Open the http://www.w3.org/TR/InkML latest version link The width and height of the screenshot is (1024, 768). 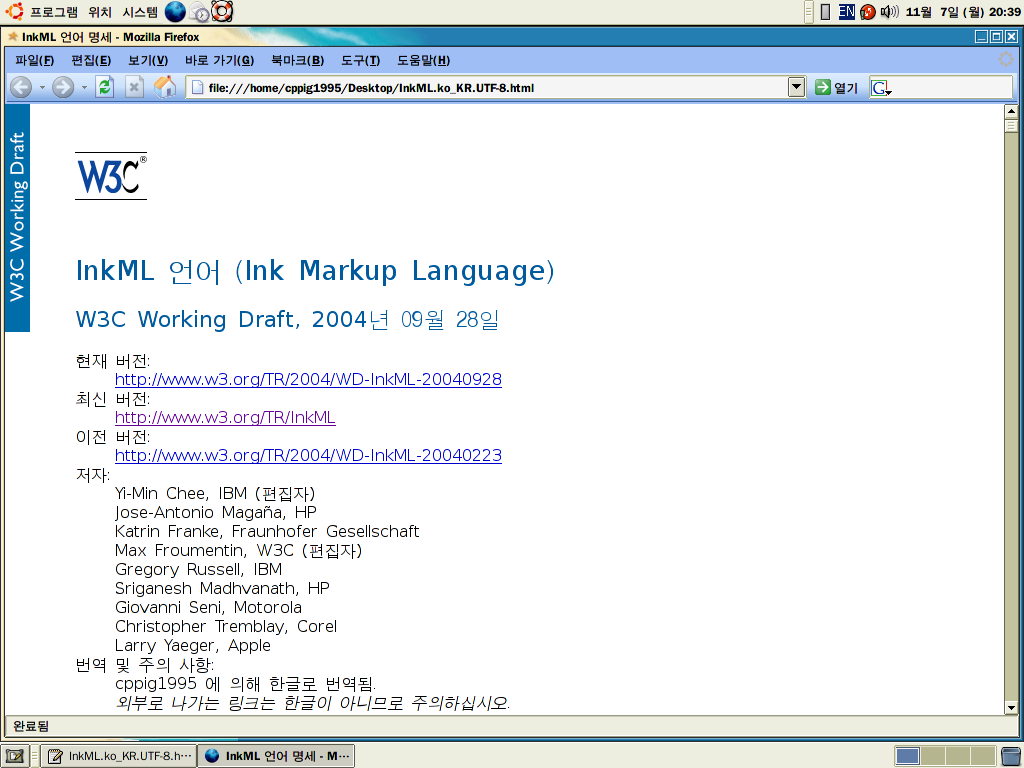click(225, 417)
